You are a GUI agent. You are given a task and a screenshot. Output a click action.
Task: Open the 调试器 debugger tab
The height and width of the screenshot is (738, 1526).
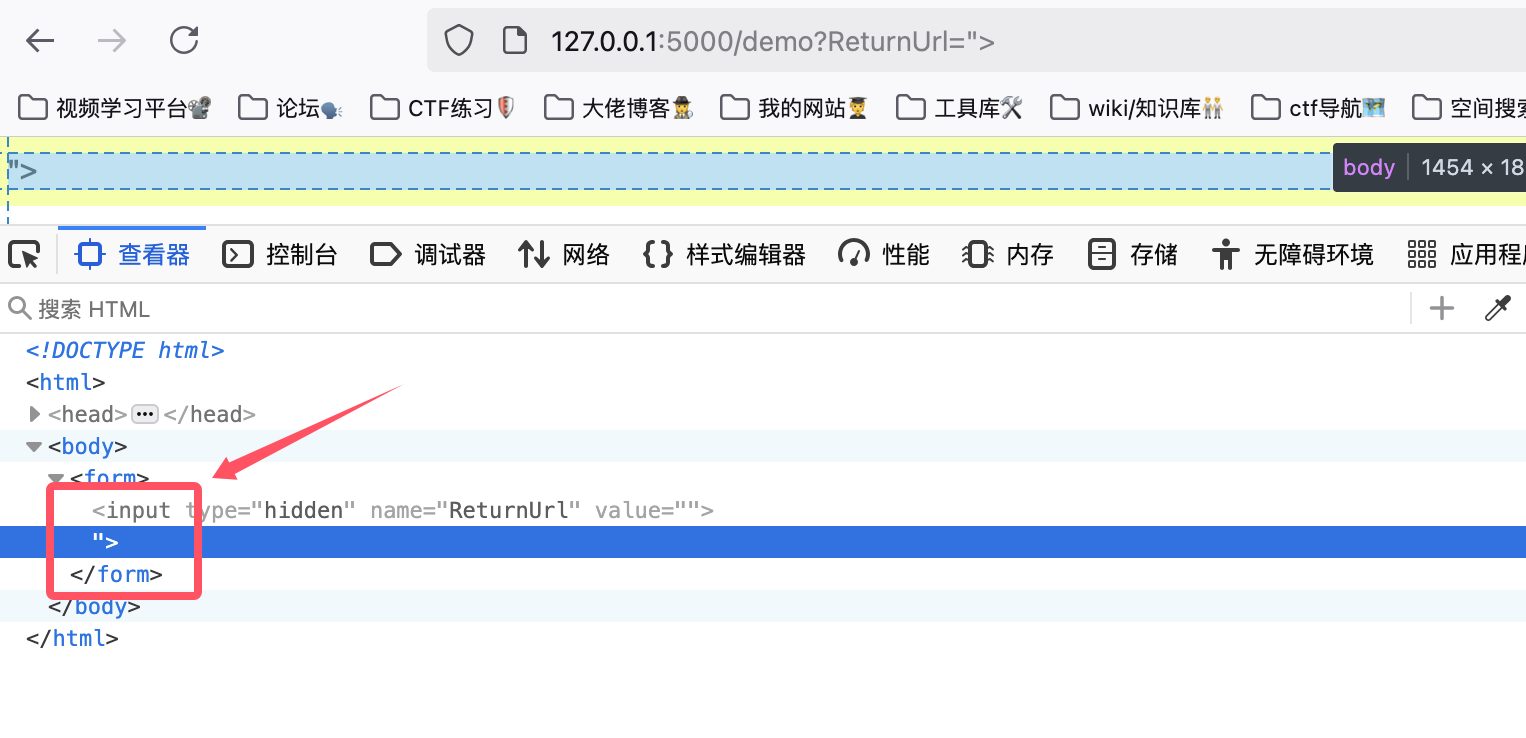coord(428,255)
